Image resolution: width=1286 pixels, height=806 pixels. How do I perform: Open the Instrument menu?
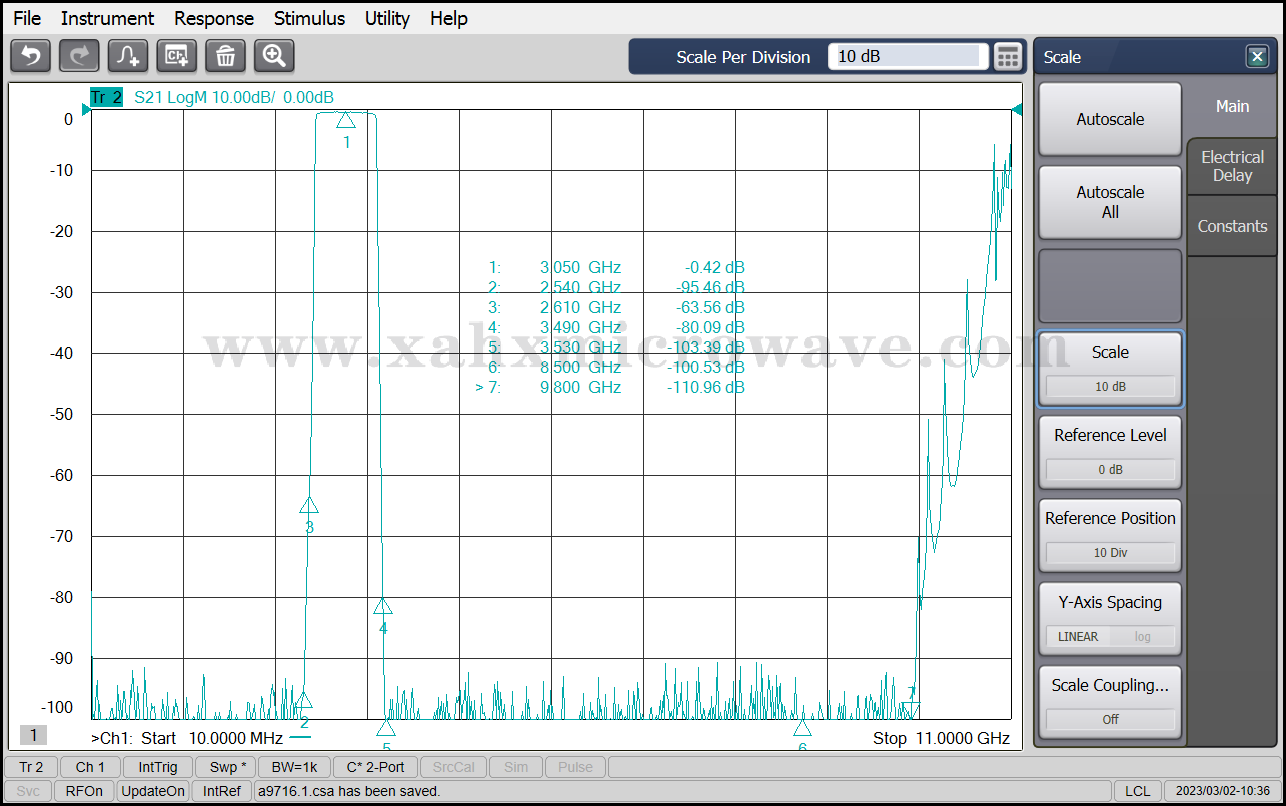107,18
